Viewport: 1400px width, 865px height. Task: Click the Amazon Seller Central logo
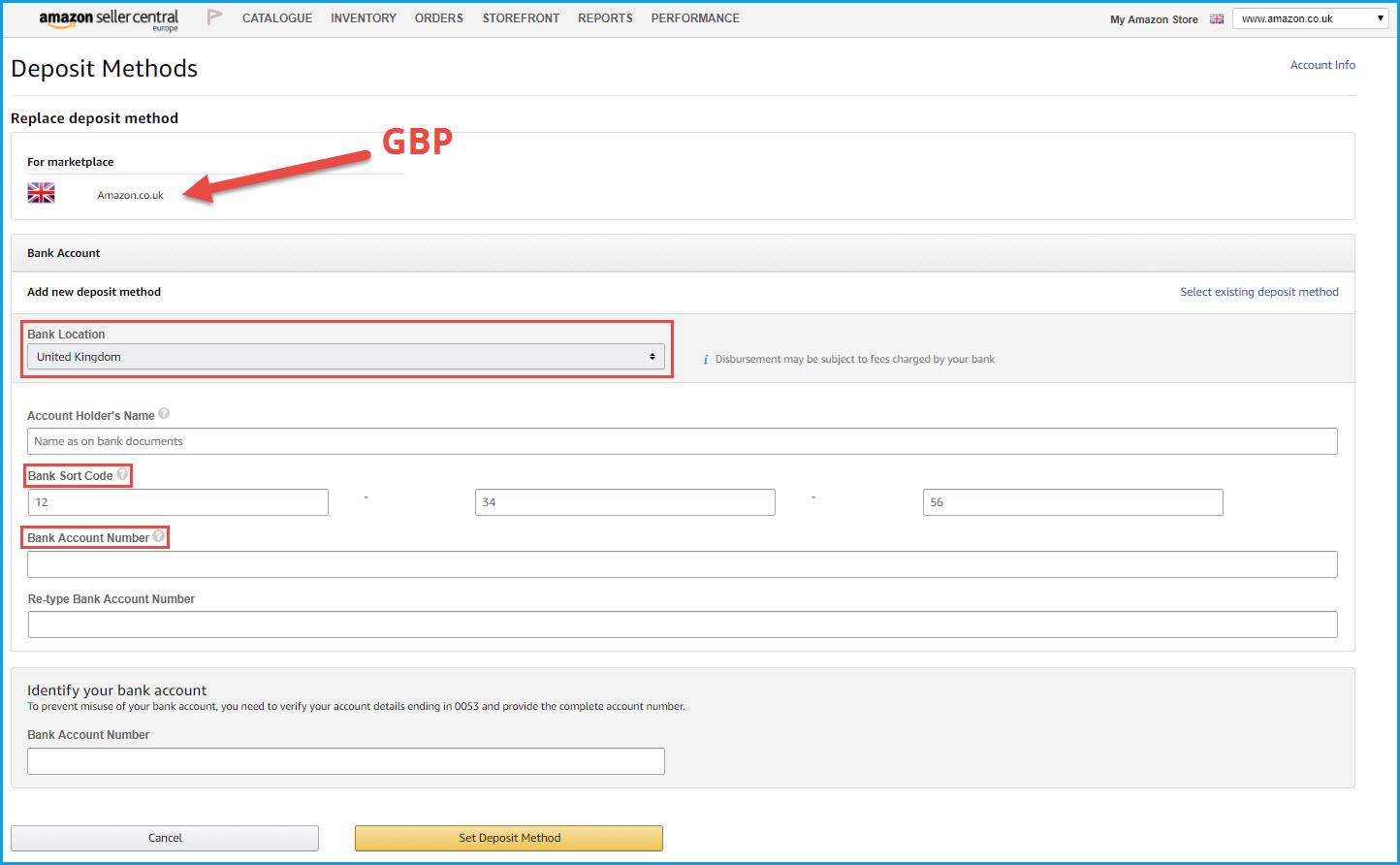click(x=109, y=19)
